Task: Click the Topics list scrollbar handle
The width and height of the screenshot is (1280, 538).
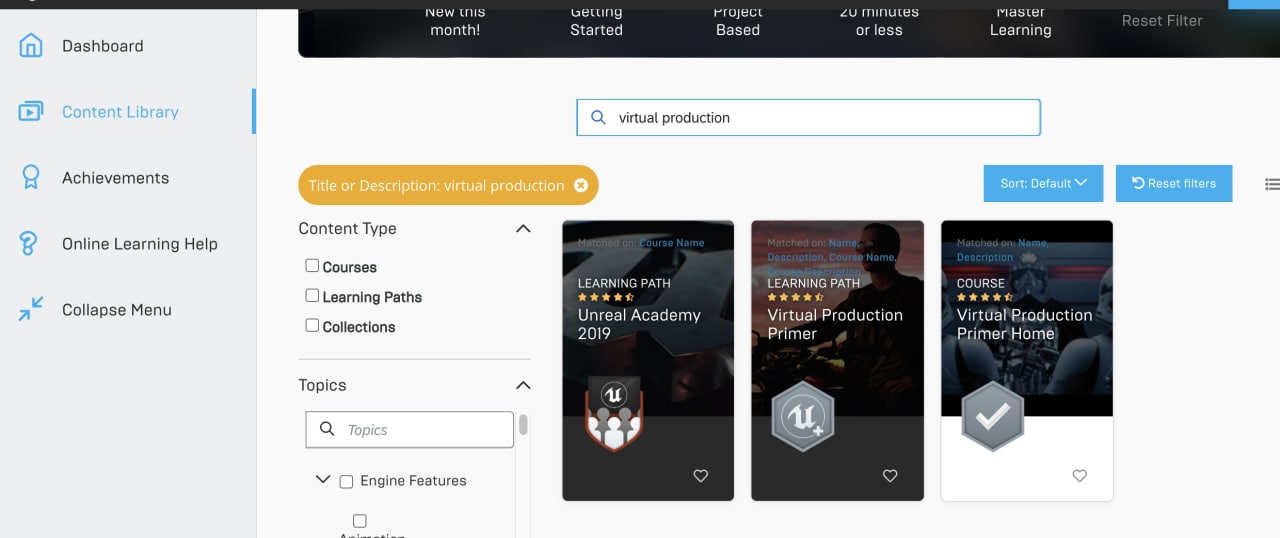Action: [523, 426]
